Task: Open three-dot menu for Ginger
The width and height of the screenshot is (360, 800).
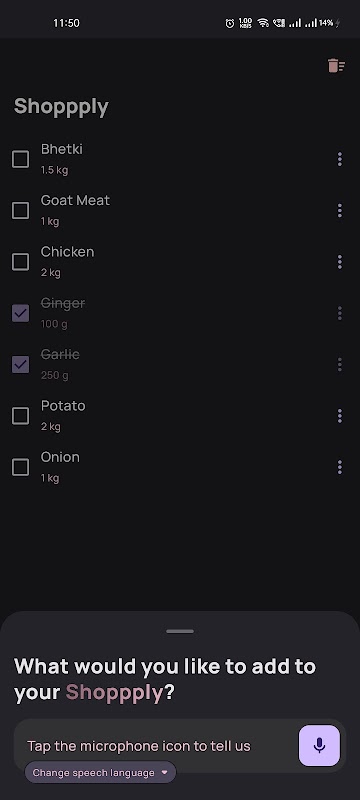Action: pos(340,313)
